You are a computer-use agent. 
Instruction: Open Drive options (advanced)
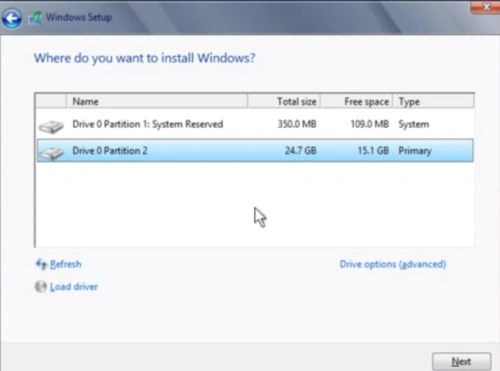pyautogui.click(x=393, y=264)
